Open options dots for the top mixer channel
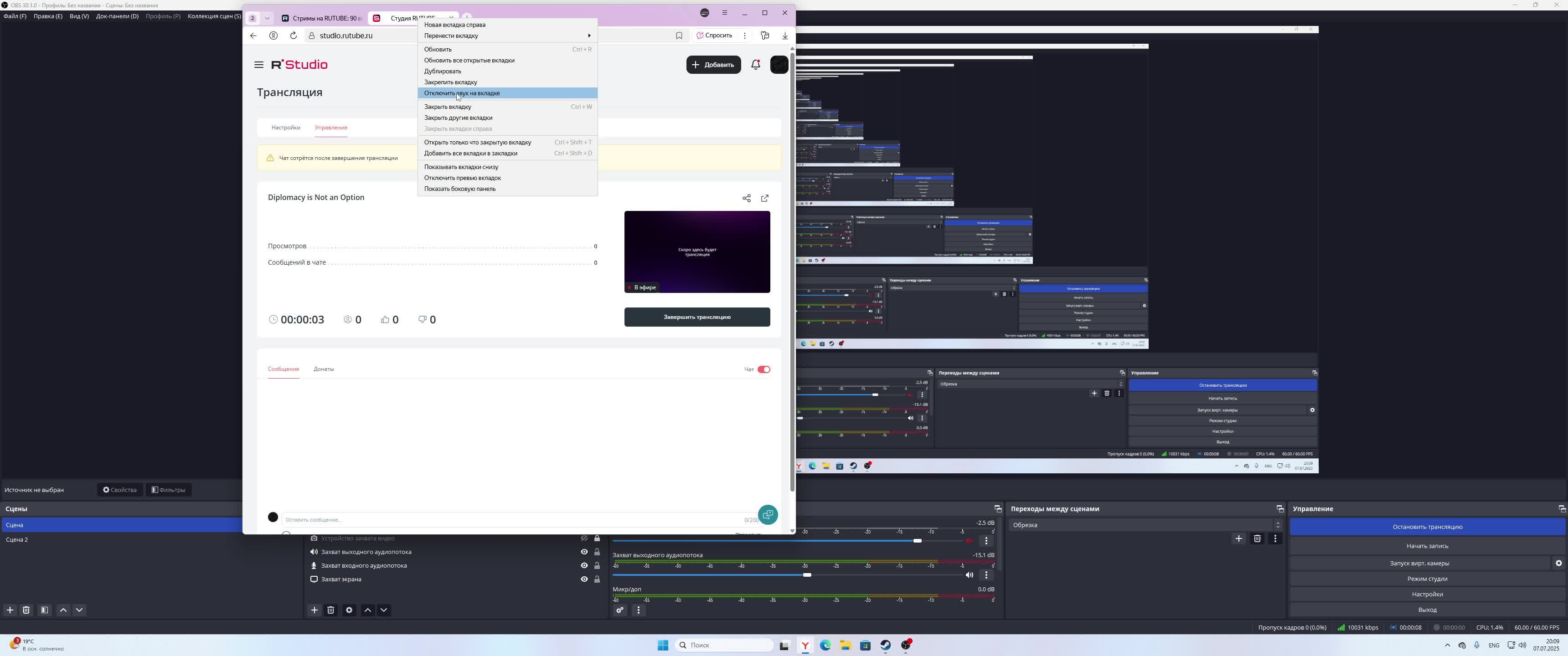The width and height of the screenshot is (1568, 656). (x=987, y=541)
